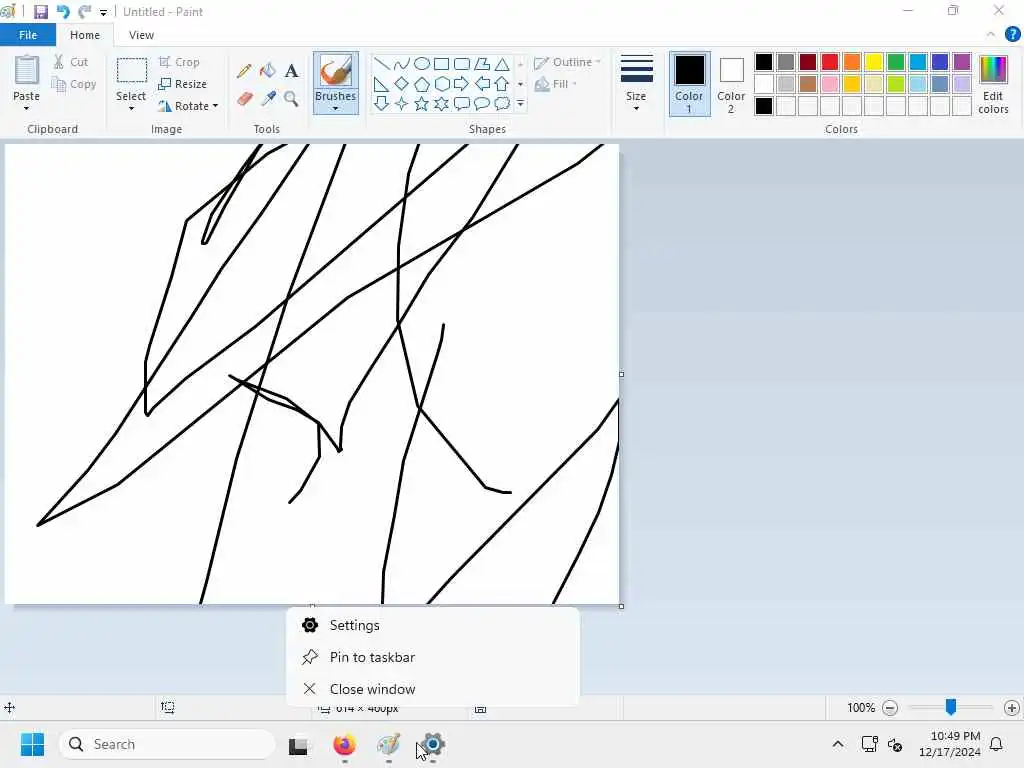Choose the Up arrow shape
Image resolution: width=1024 pixels, height=768 pixels.
point(502,84)
